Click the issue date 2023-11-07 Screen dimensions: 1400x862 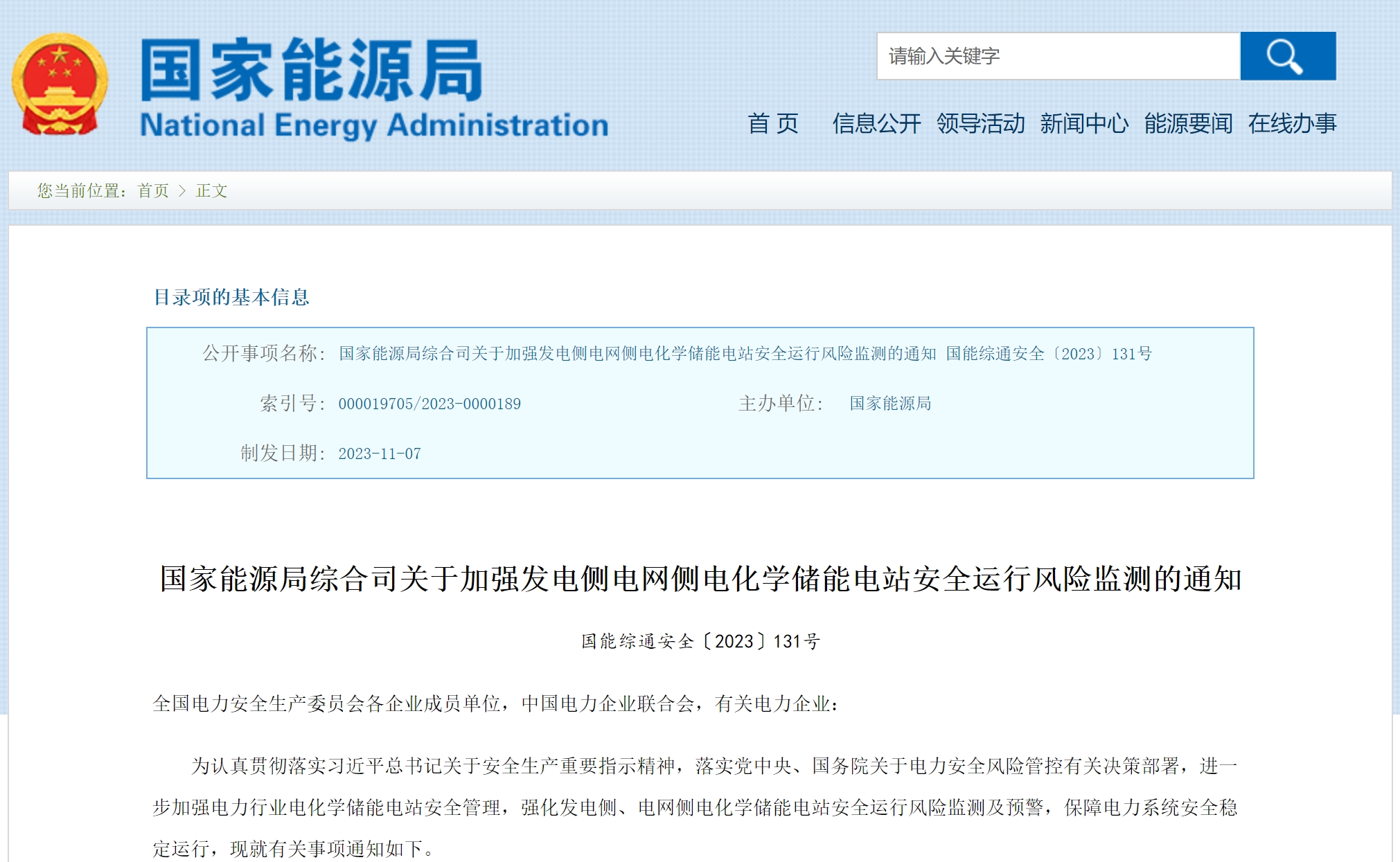pyautogui.click(x=379, y=454)
